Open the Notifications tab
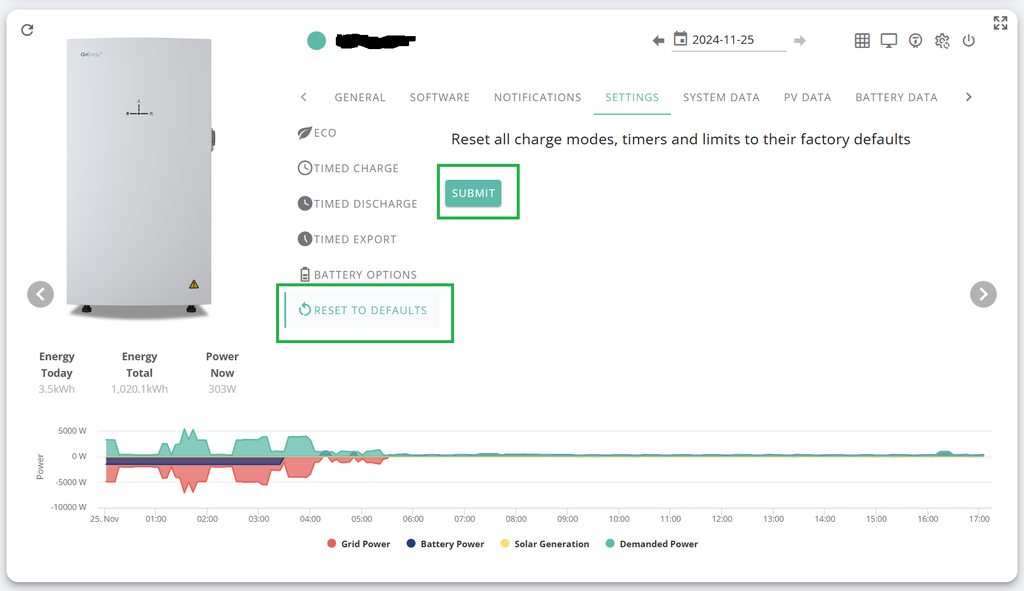 pyautogui.click(x=537, y=98)
